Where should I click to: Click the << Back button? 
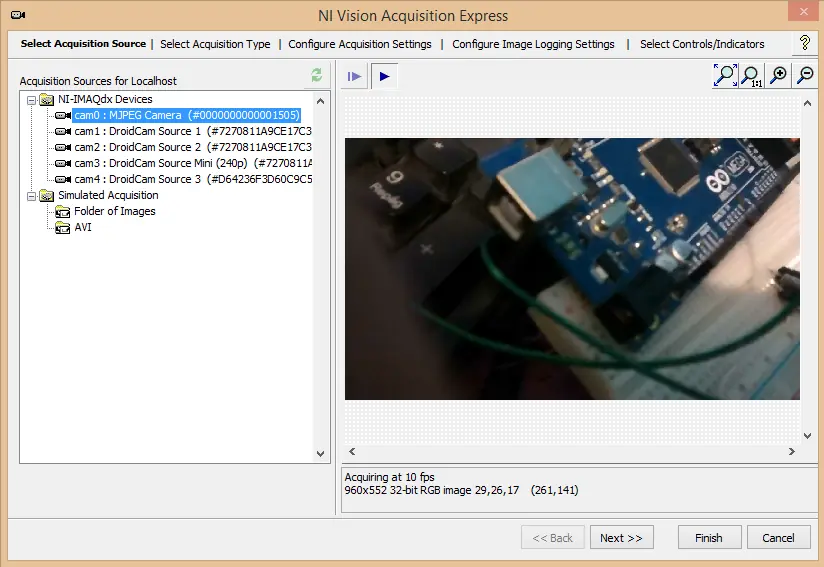552,538
